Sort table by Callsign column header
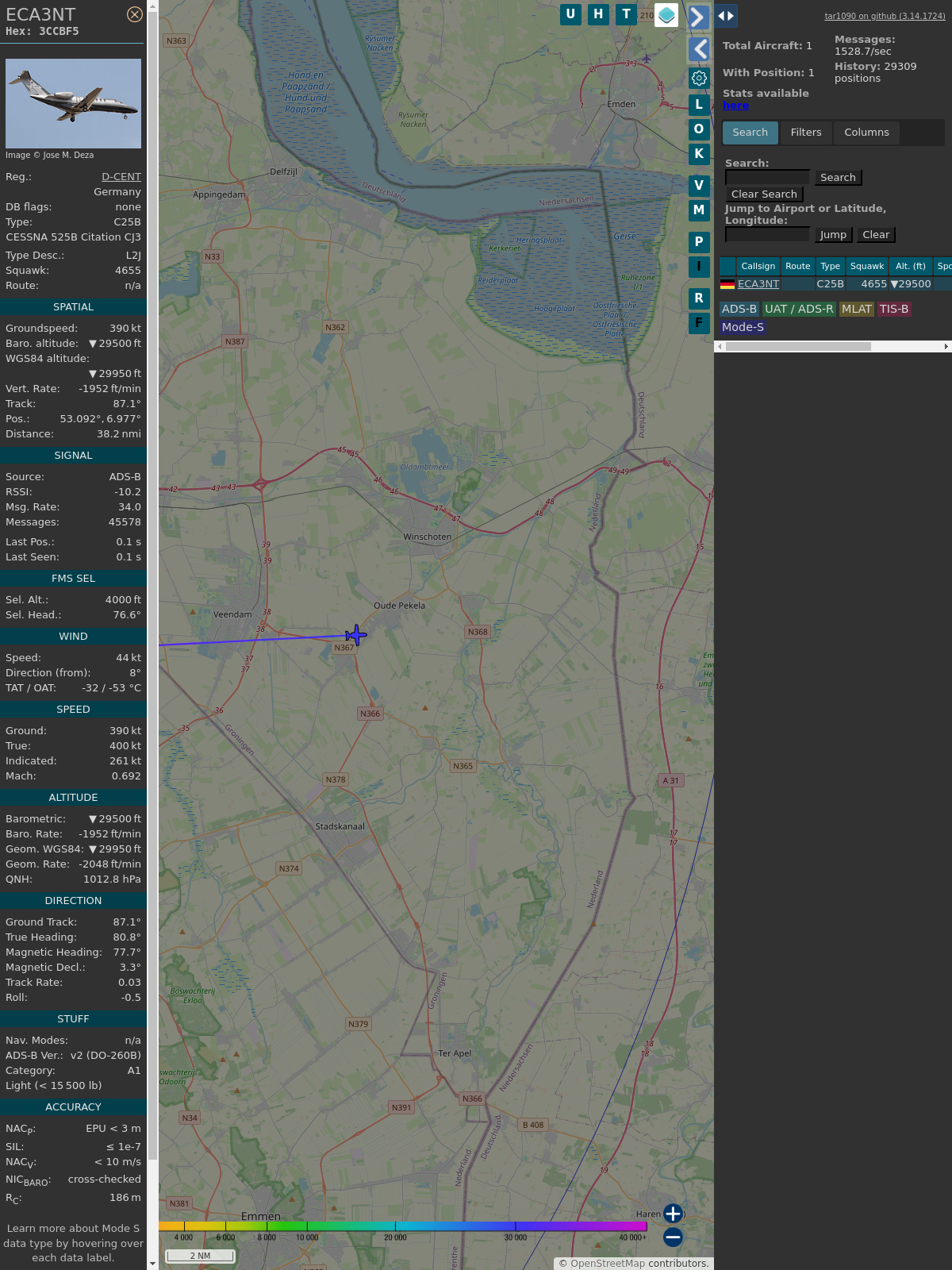 (758, 267)
